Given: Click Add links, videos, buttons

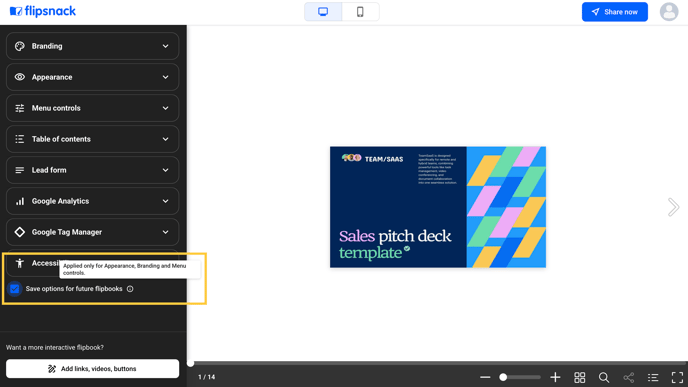Looking at the screenshot, I should click(93, 369).
